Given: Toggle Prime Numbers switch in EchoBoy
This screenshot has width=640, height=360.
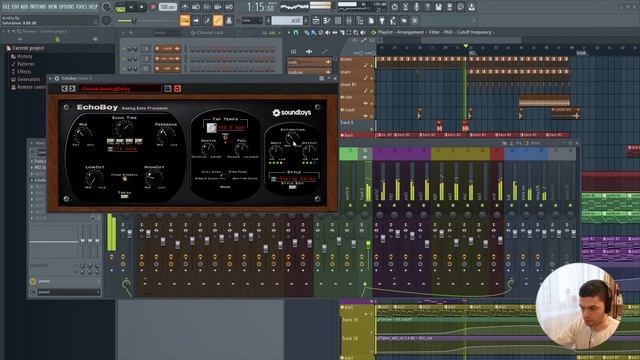Looking at the screenshot, I should coord(124,179).
